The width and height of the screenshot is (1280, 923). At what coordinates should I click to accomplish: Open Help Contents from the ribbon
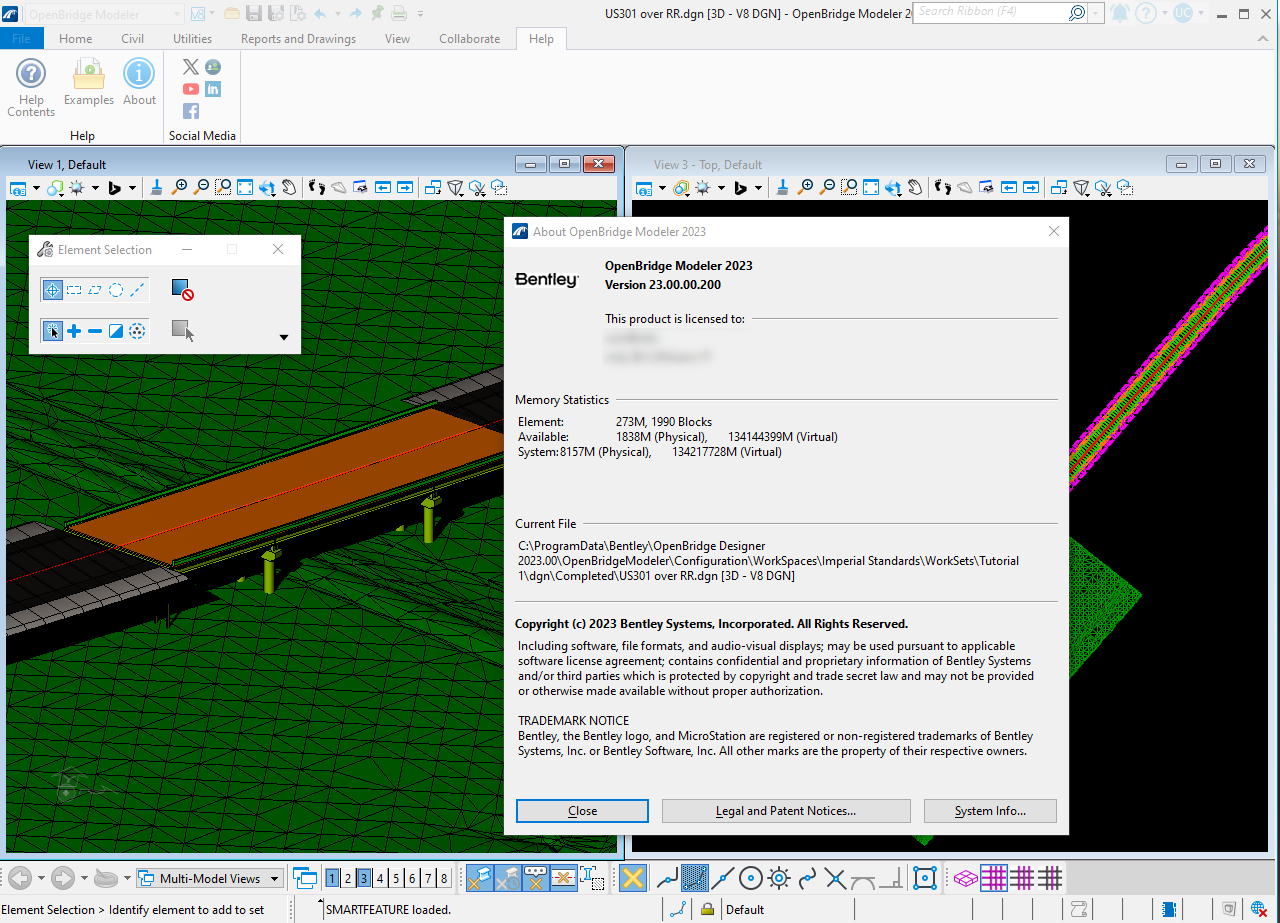pos(31,88)
